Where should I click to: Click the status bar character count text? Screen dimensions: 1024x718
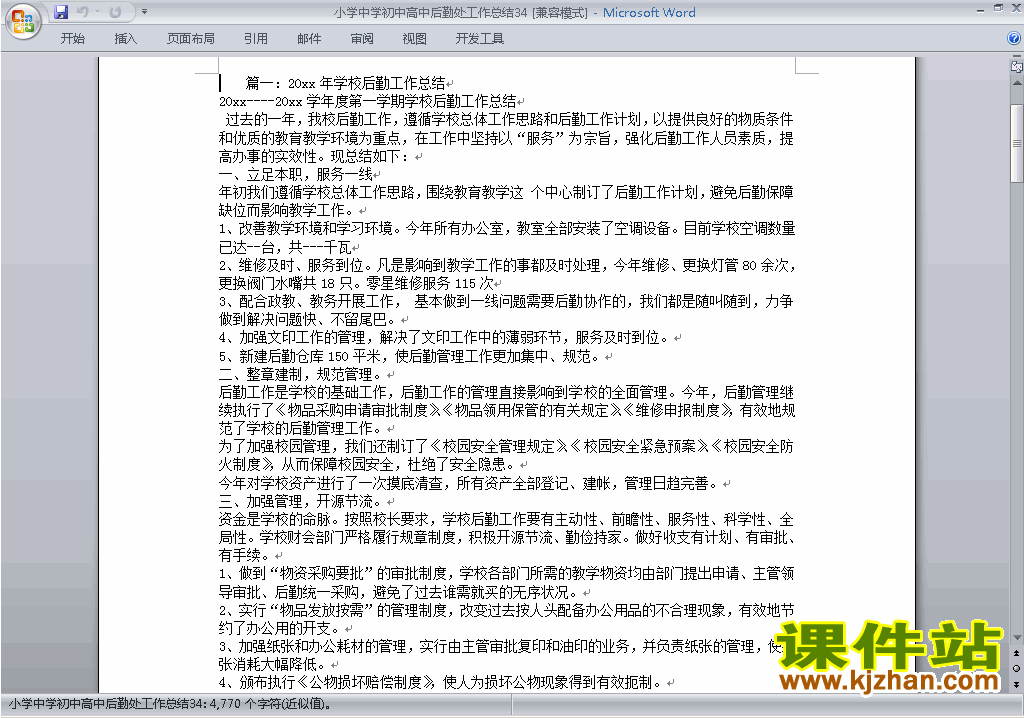170,704
